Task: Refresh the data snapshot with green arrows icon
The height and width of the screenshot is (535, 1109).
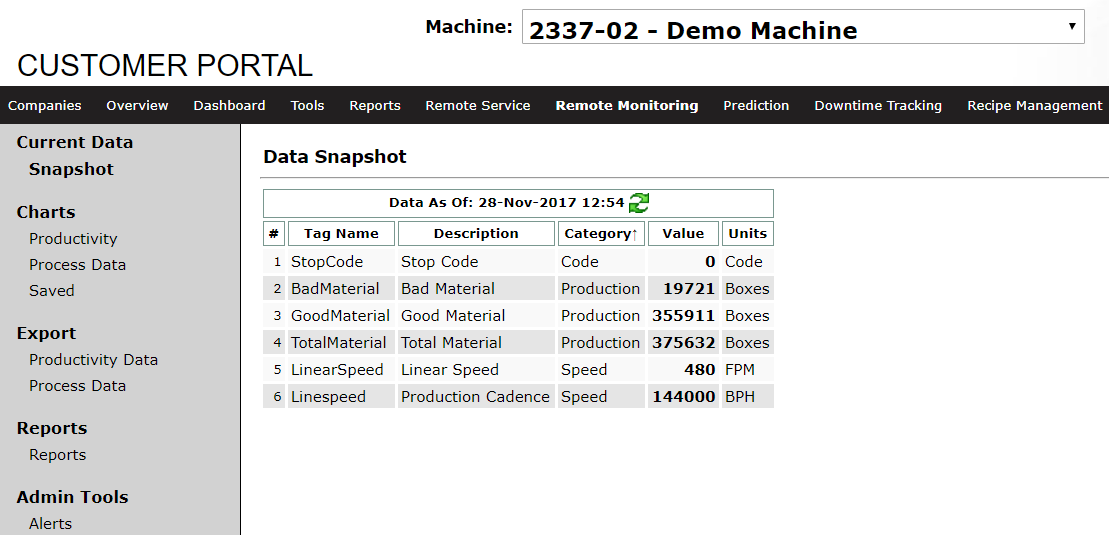Action: tap(639, 203)
